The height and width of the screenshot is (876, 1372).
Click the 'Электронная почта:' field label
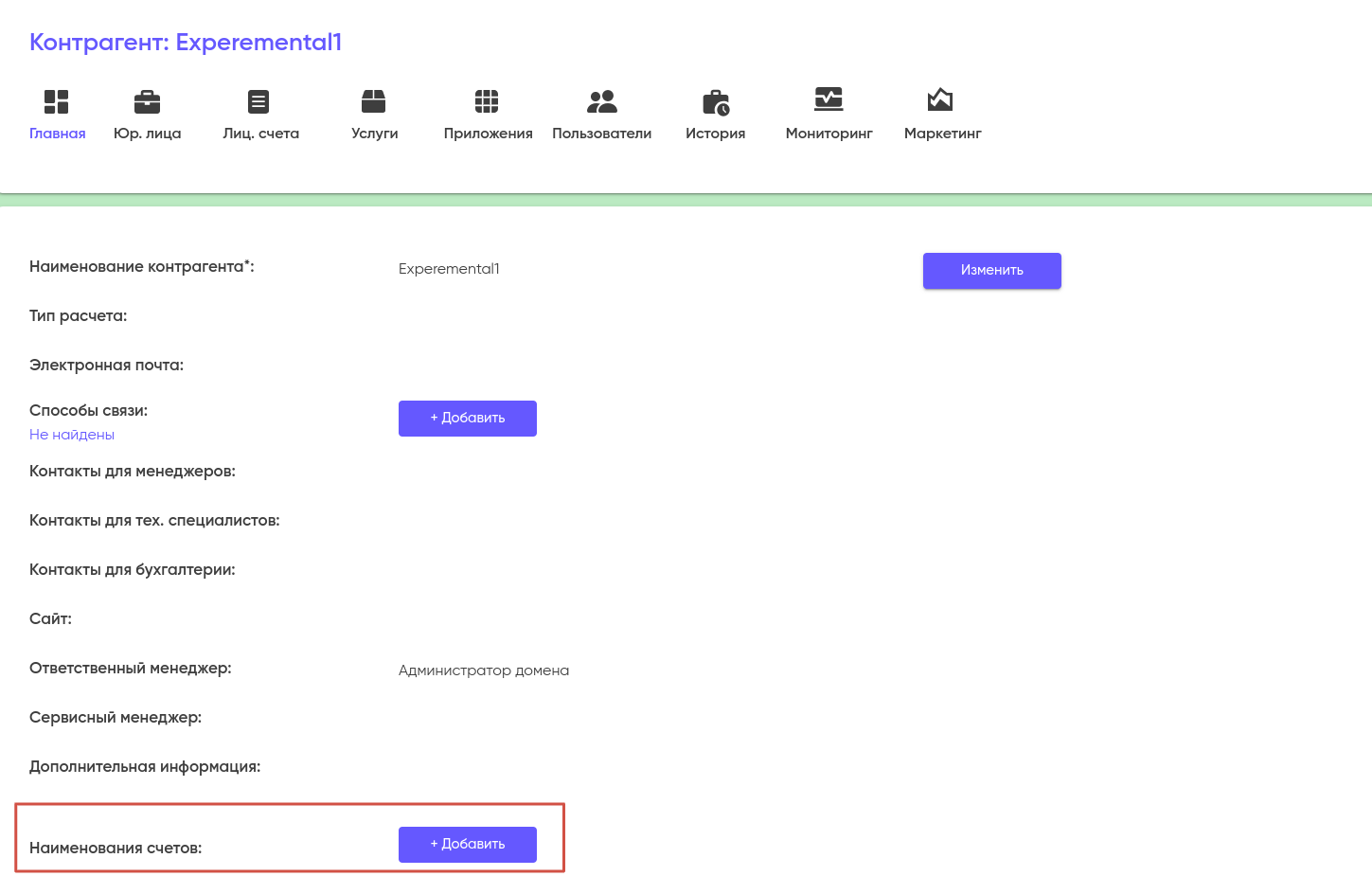click(x=106, y=366)
